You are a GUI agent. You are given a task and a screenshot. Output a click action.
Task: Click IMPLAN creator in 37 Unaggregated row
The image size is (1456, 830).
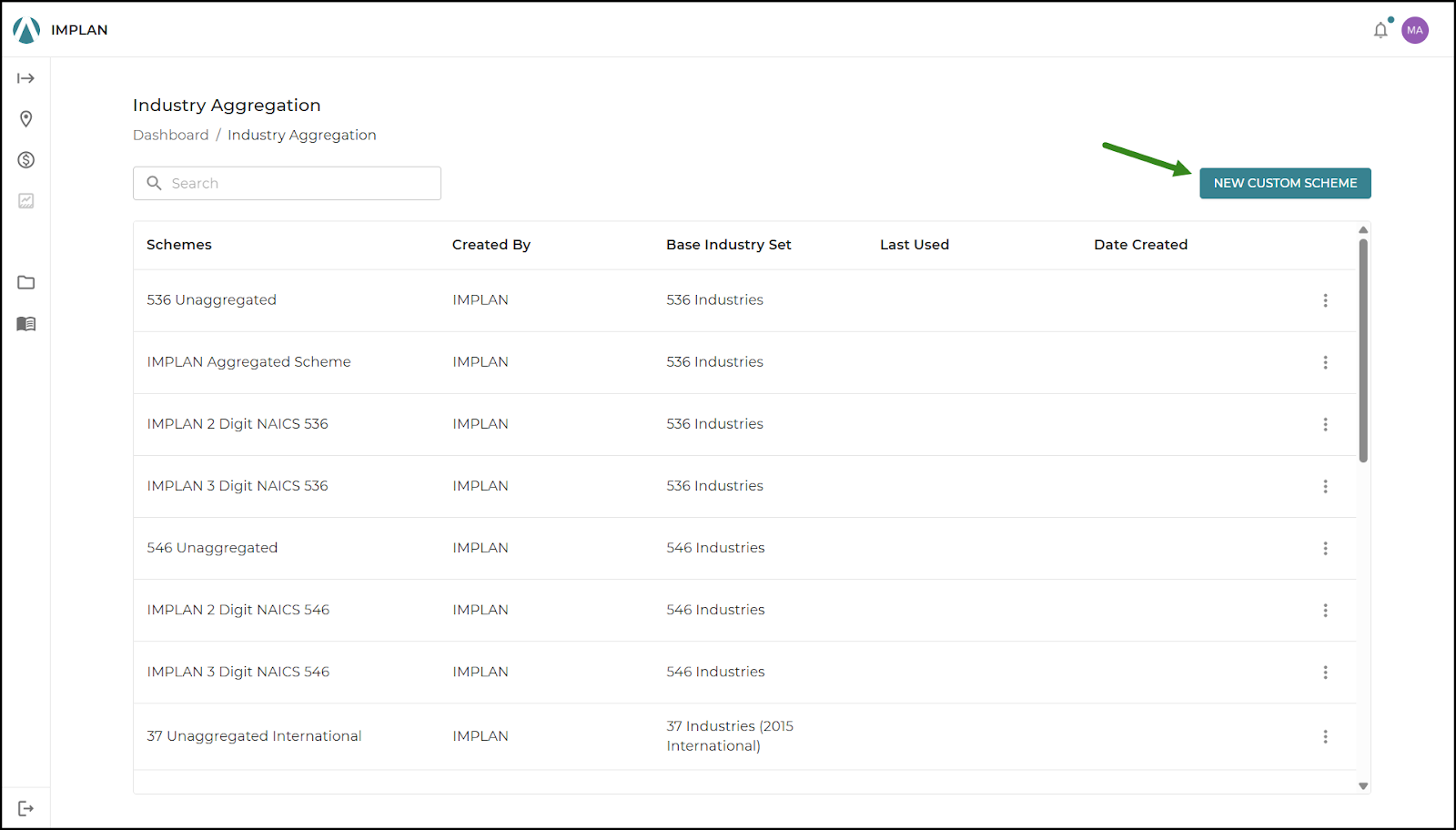(x=480, y=735)
